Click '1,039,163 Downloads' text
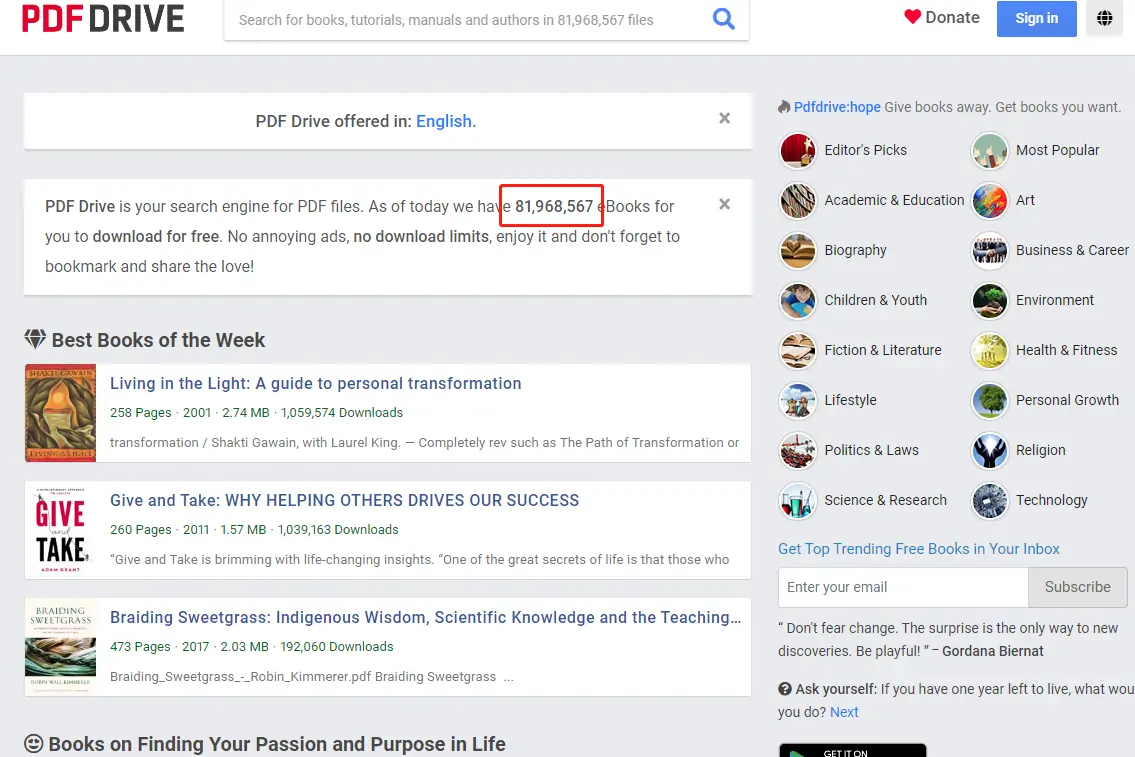 (x=338, y=530)
